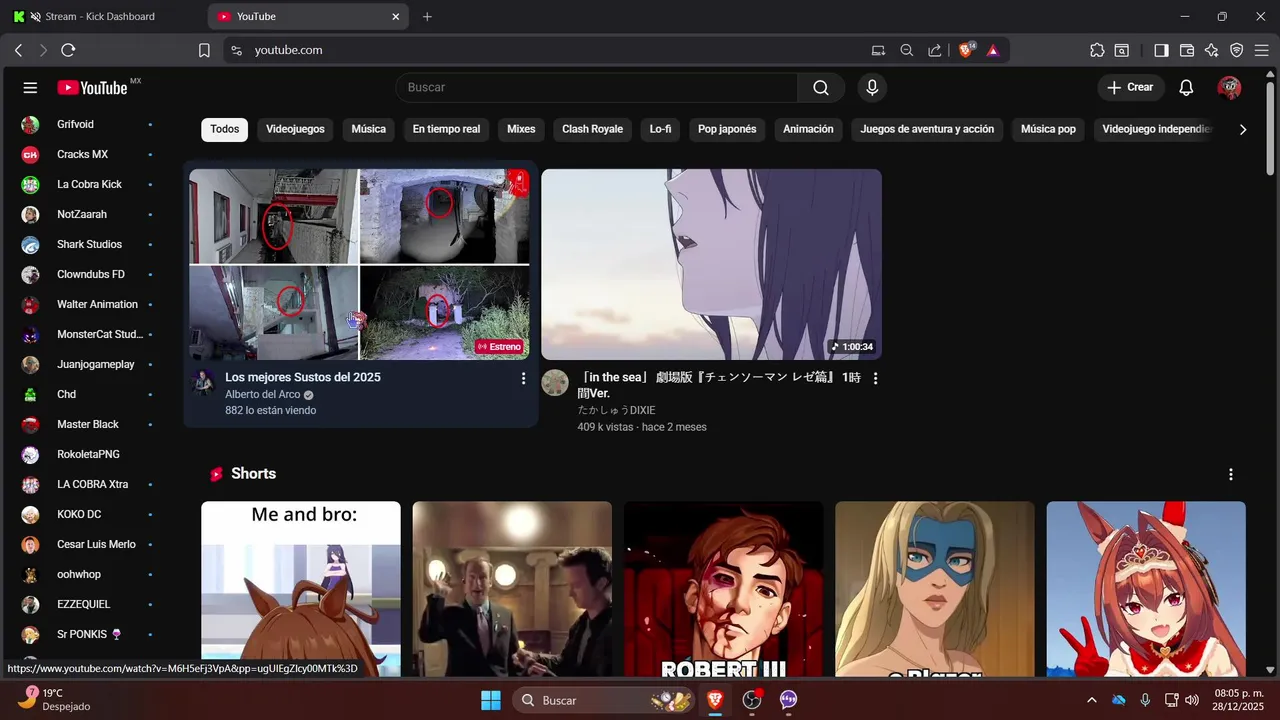This screenshot has height=720, width=1280.
Task: Open options for the in the sea video
Action: [875, 378]
